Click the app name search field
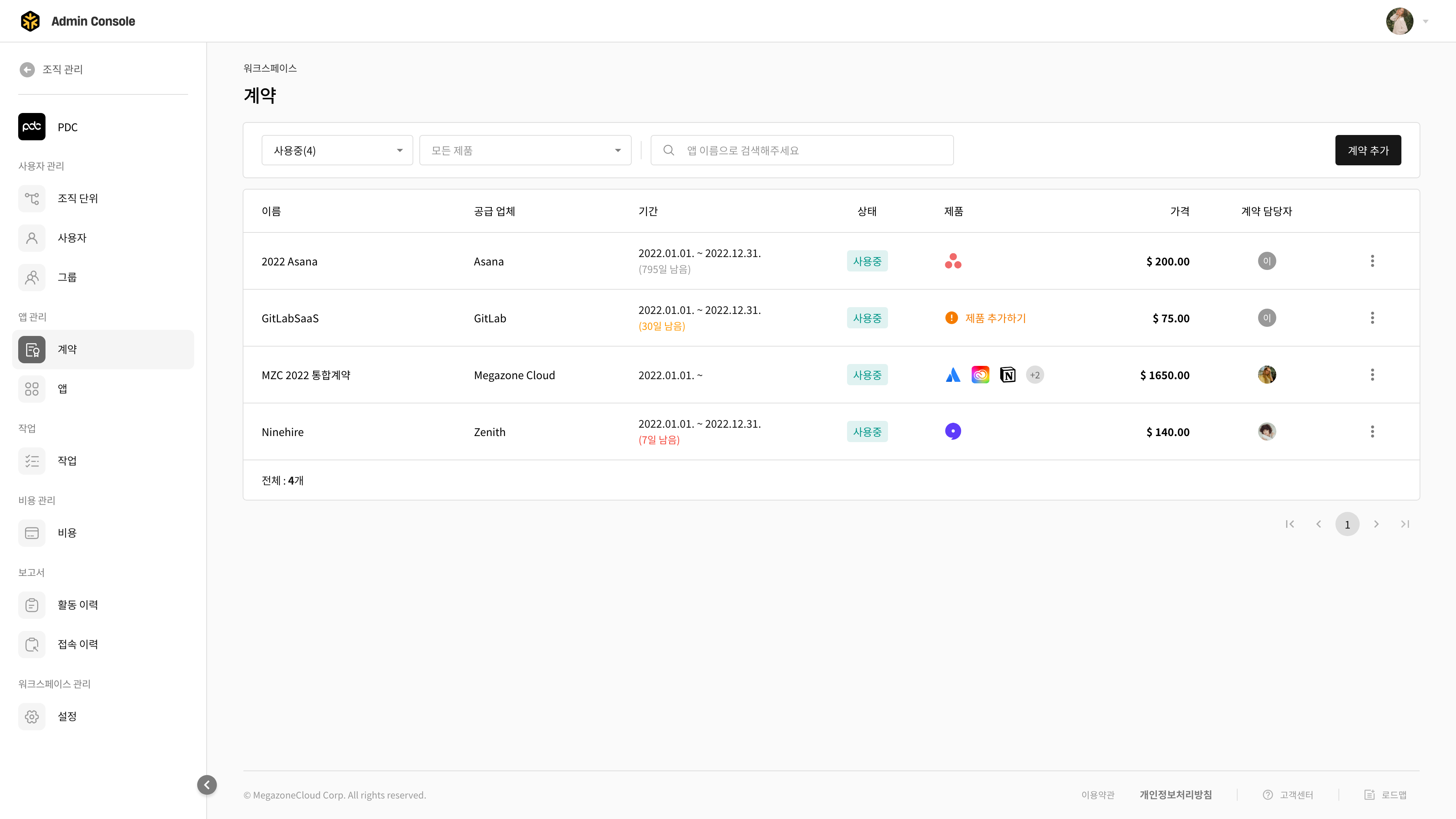Image resolution: width=1456 pixels, height=819 pixels. [802, 151]
